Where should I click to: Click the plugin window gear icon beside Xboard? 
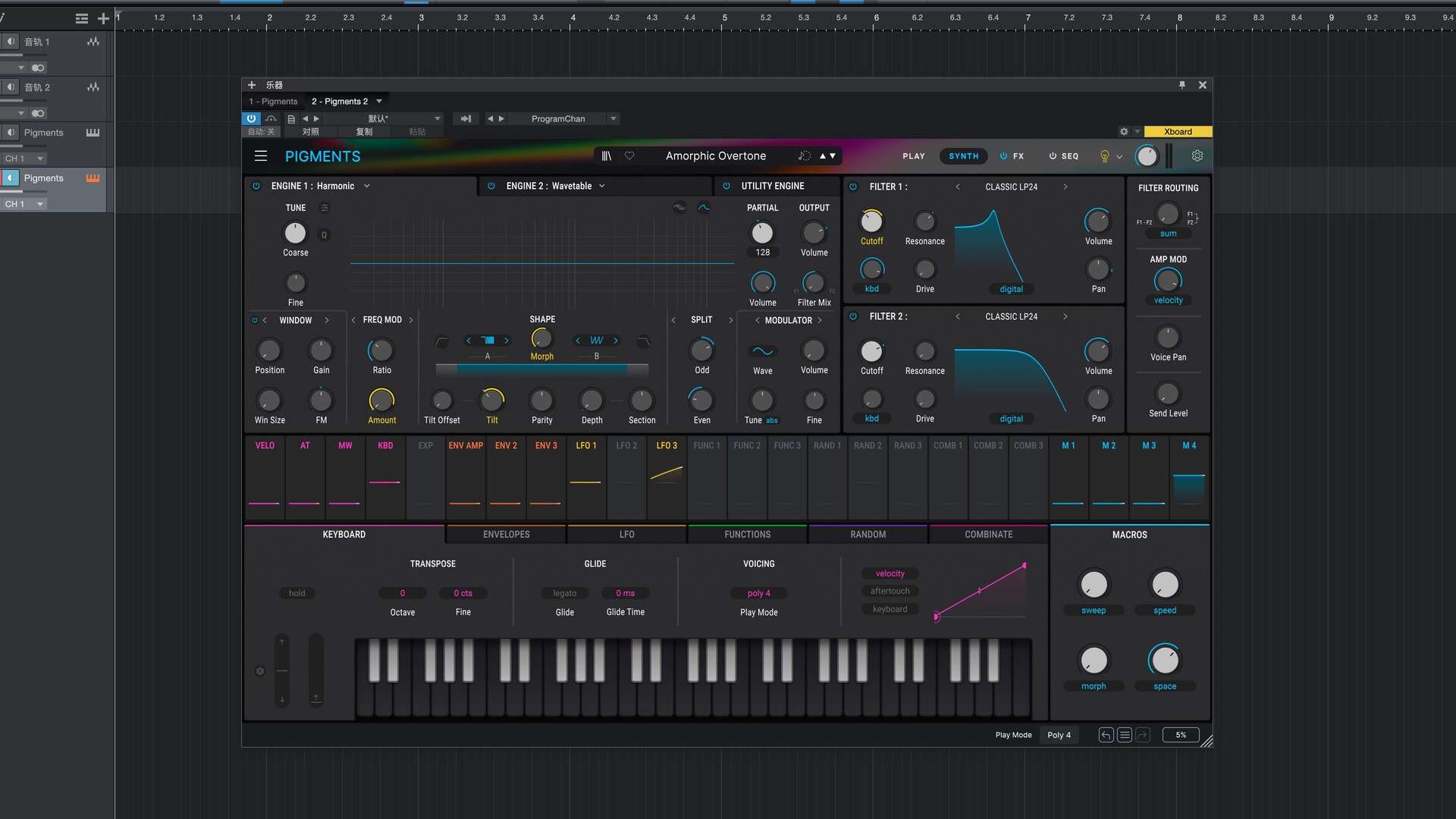tap(1124, 131)
